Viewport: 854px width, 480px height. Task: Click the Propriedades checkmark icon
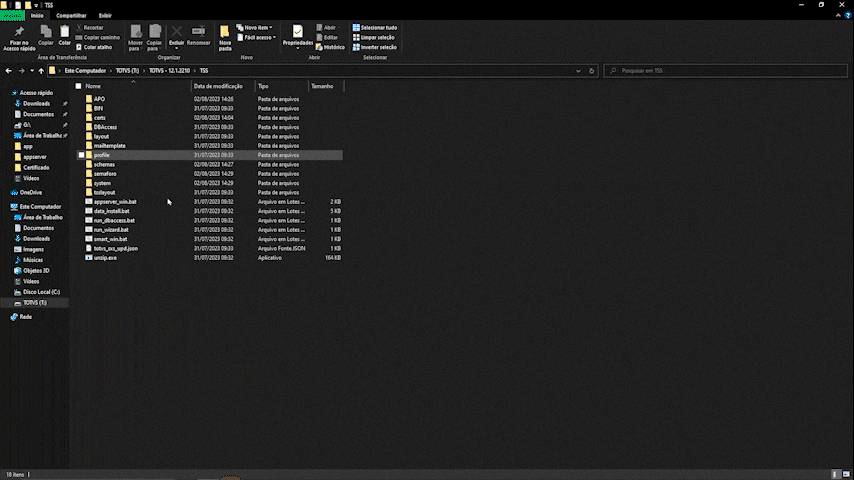(297, 32)
